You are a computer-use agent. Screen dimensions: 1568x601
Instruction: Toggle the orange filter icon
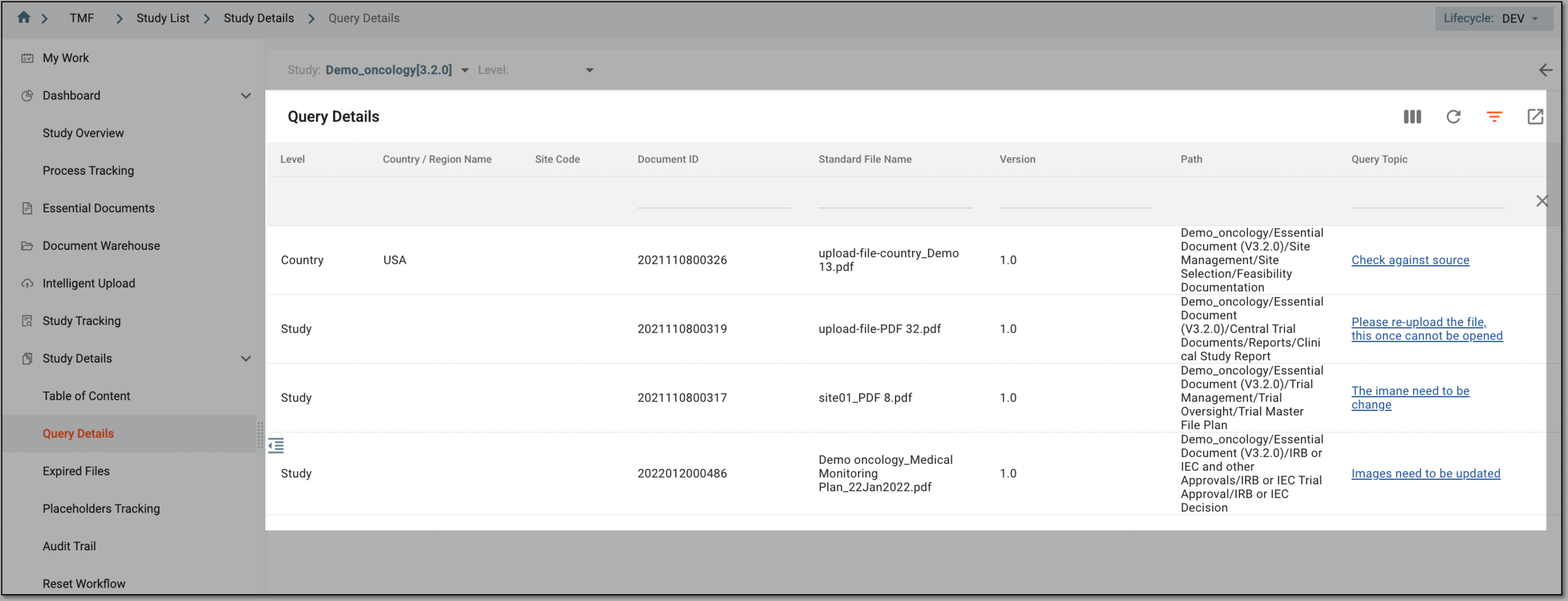(x=1494, y=117)
